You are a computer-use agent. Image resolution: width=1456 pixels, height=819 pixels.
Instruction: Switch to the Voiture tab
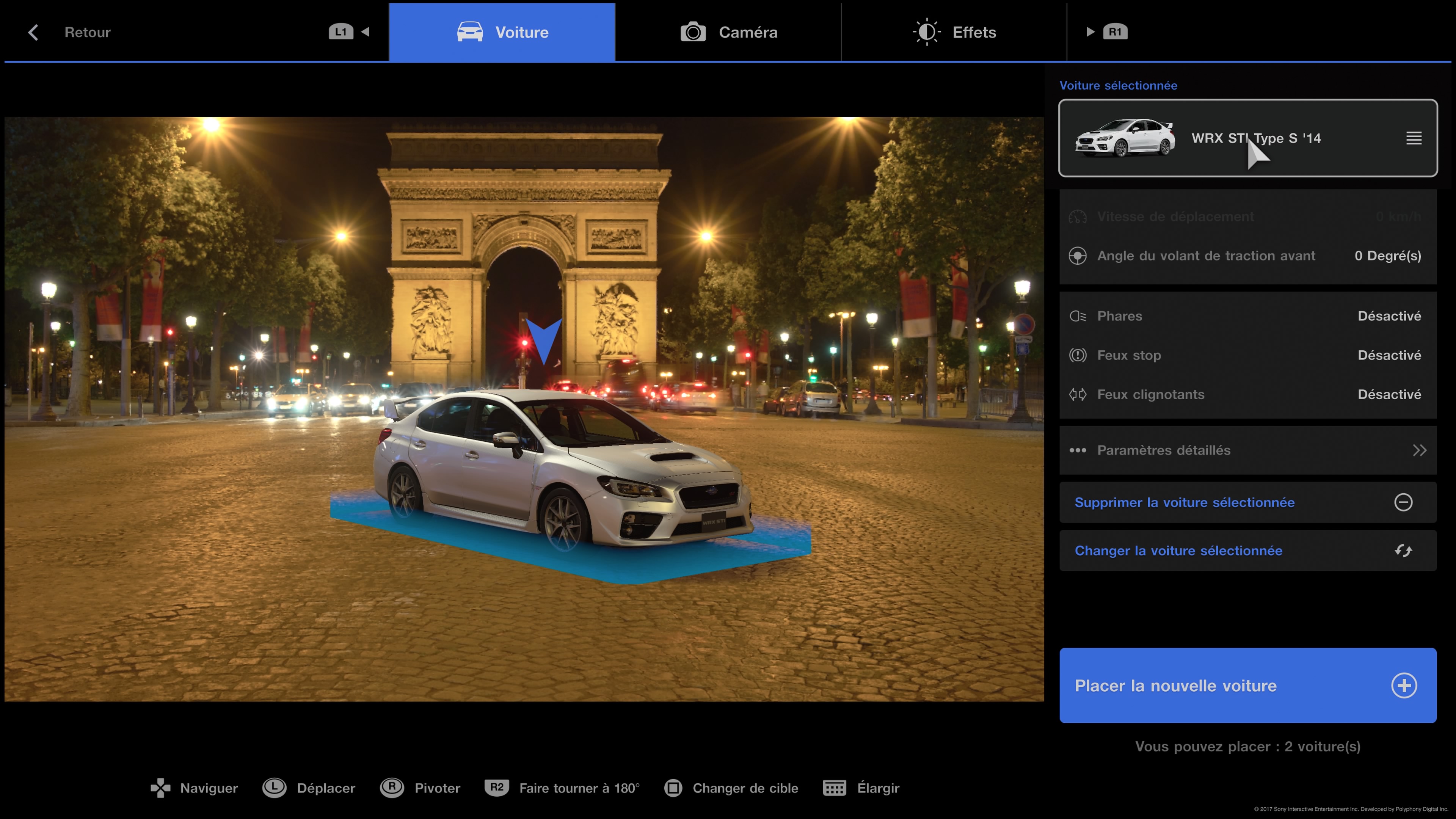[x=502, y=32]
